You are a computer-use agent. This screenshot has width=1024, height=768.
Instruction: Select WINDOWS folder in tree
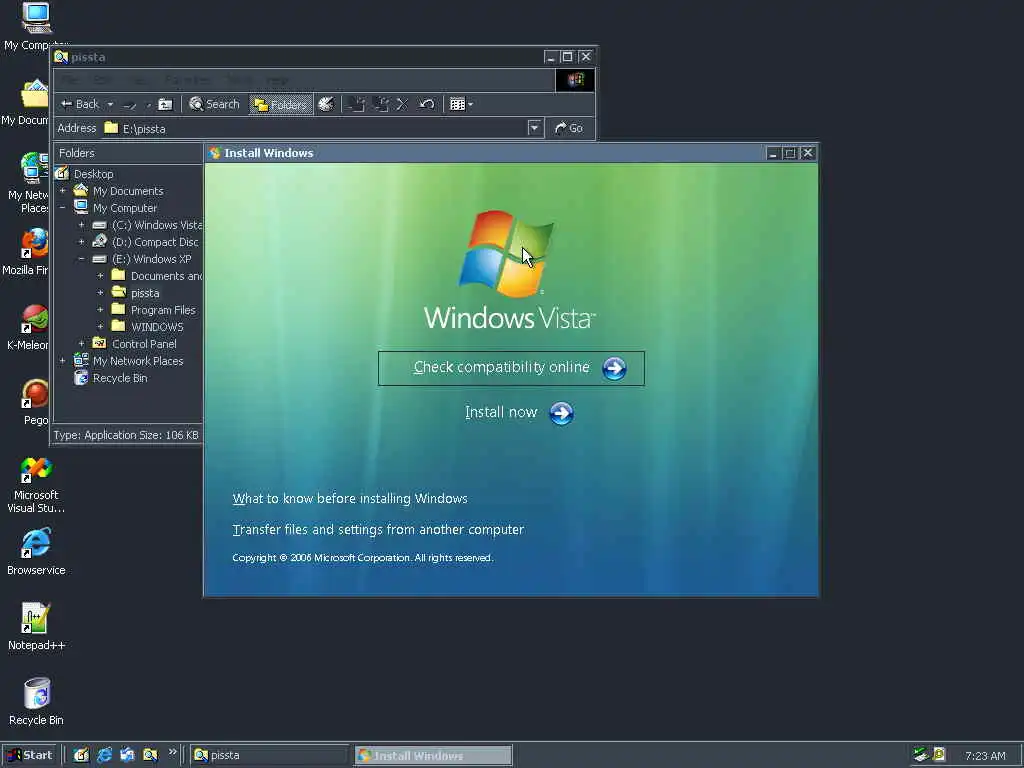(157, 327)
